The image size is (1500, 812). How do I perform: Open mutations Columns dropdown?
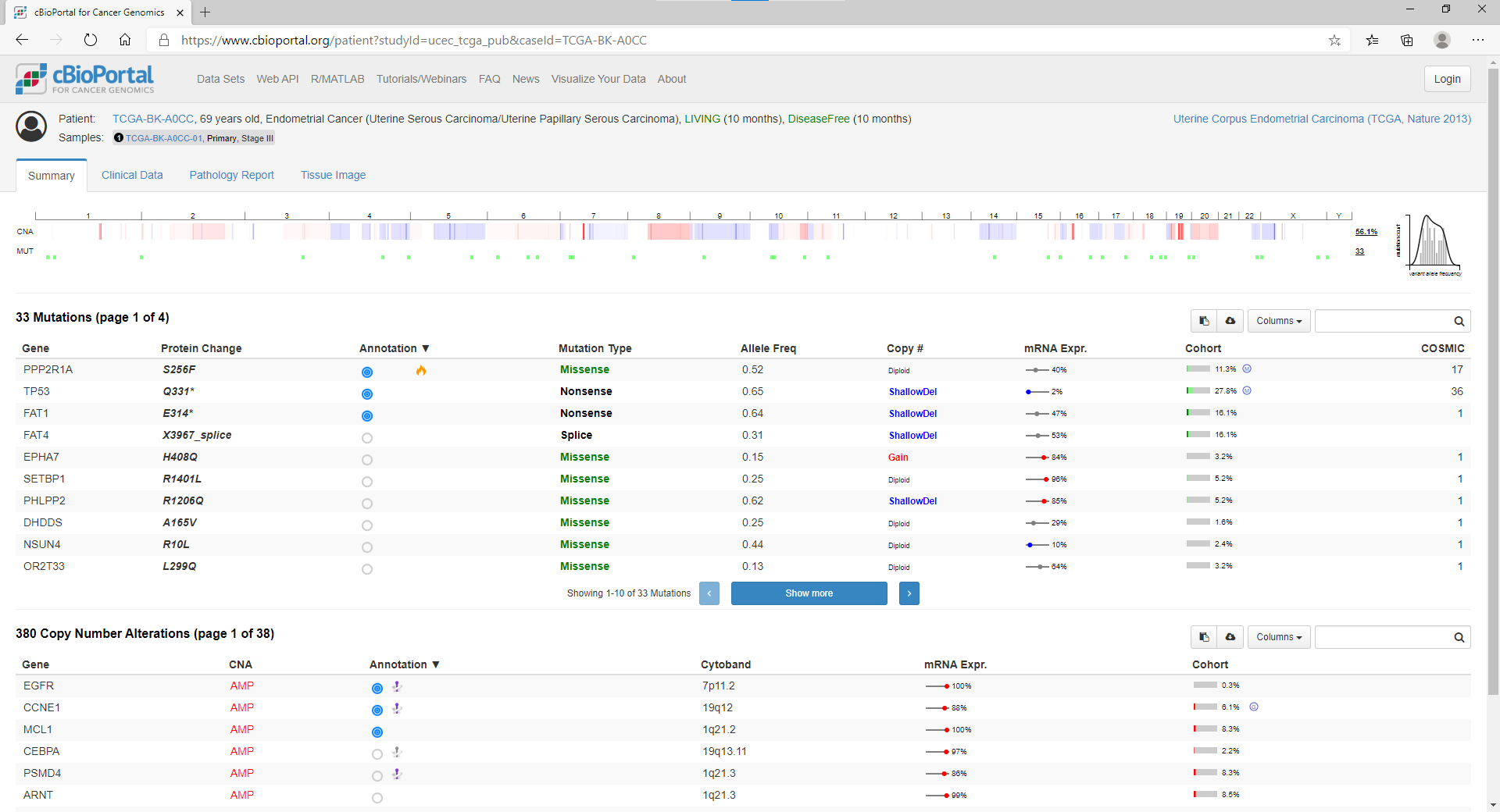click(x=1279, y=321)
